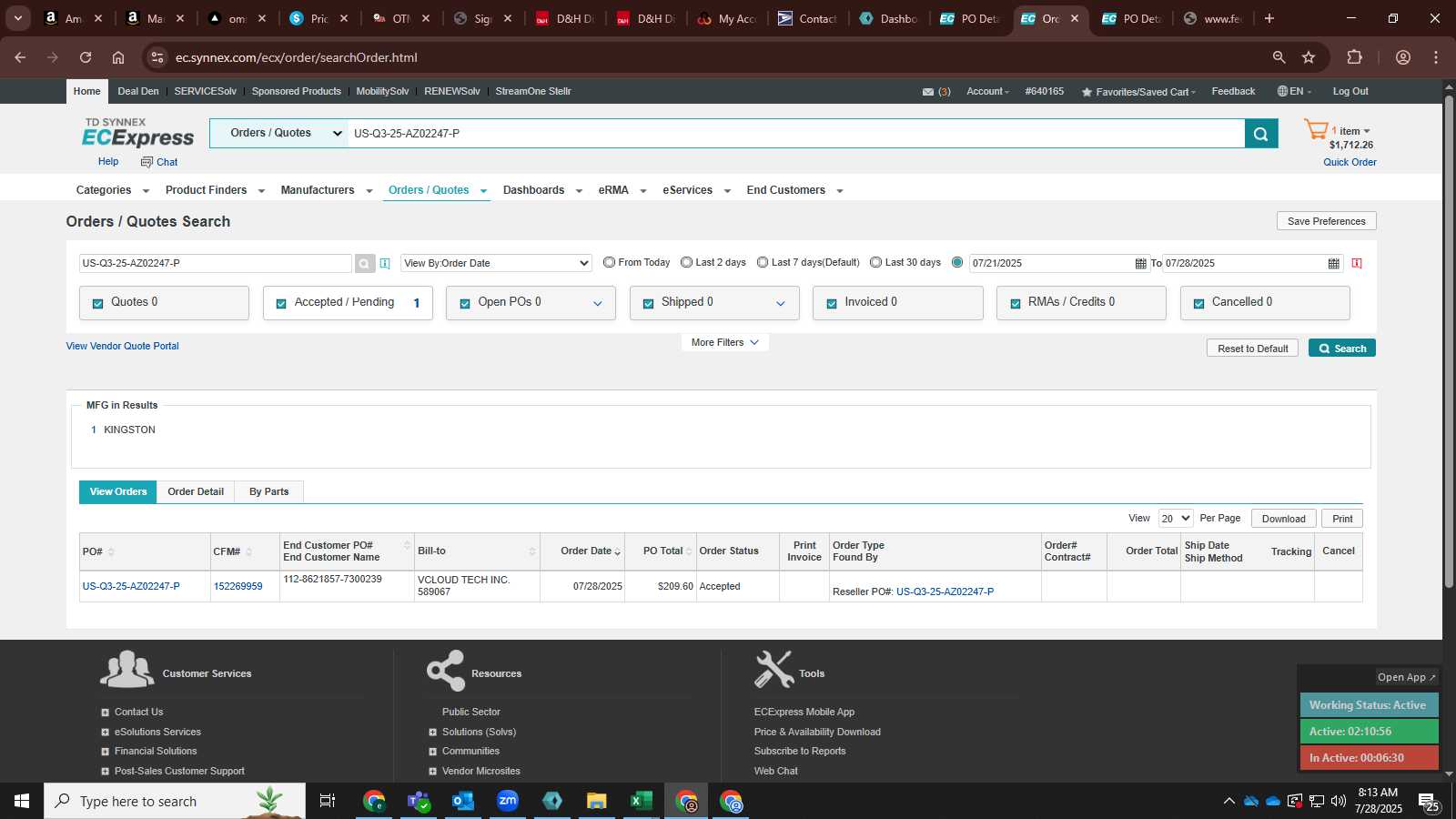
Task: Click in the top search box with US-Q3-25-AZ02247-P
Action: point(796,133)
